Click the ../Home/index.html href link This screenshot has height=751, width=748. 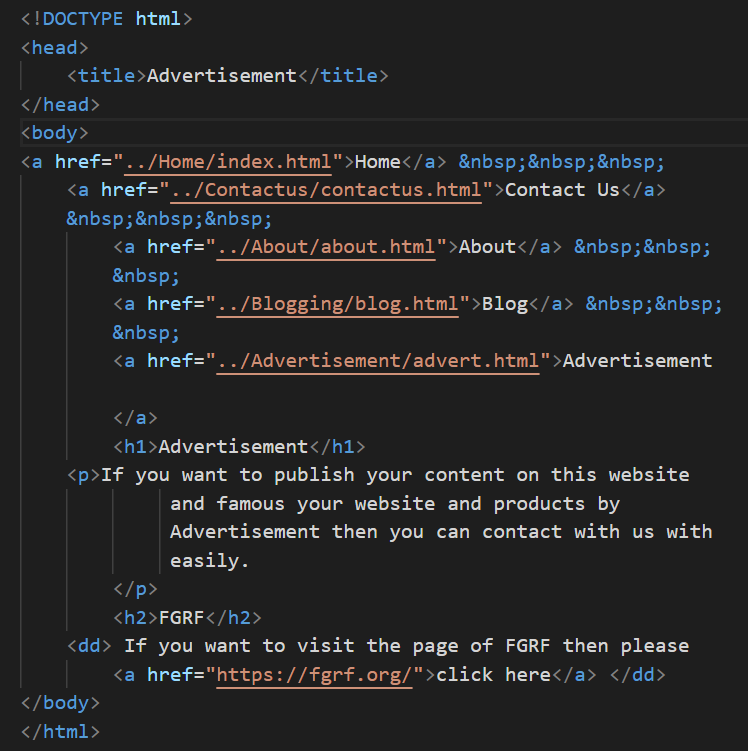[228, 162]
